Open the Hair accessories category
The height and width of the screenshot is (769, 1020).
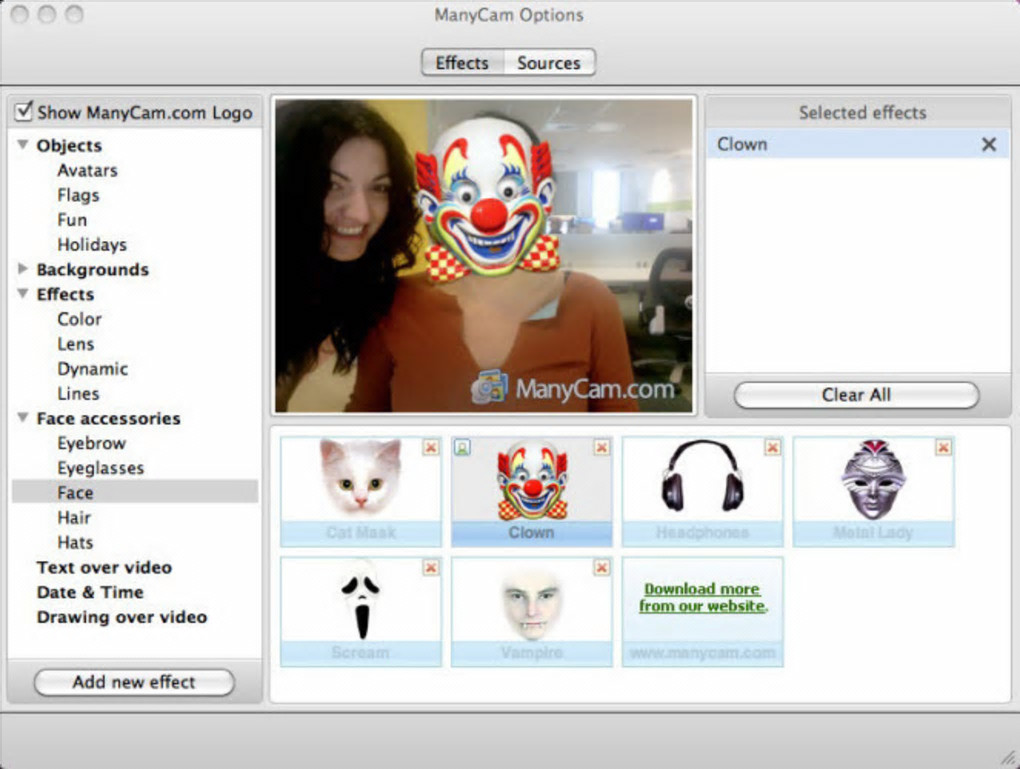click(x=74, y=518)
